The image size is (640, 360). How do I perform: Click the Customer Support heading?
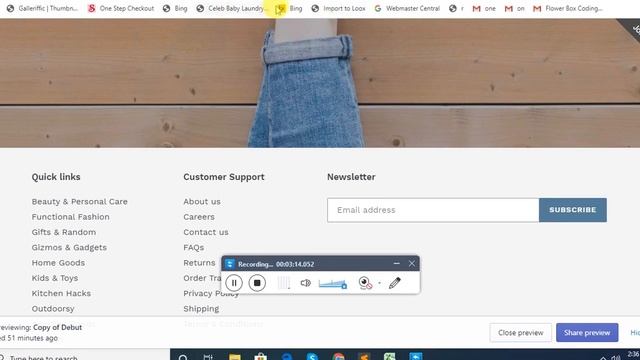[224, 177]
